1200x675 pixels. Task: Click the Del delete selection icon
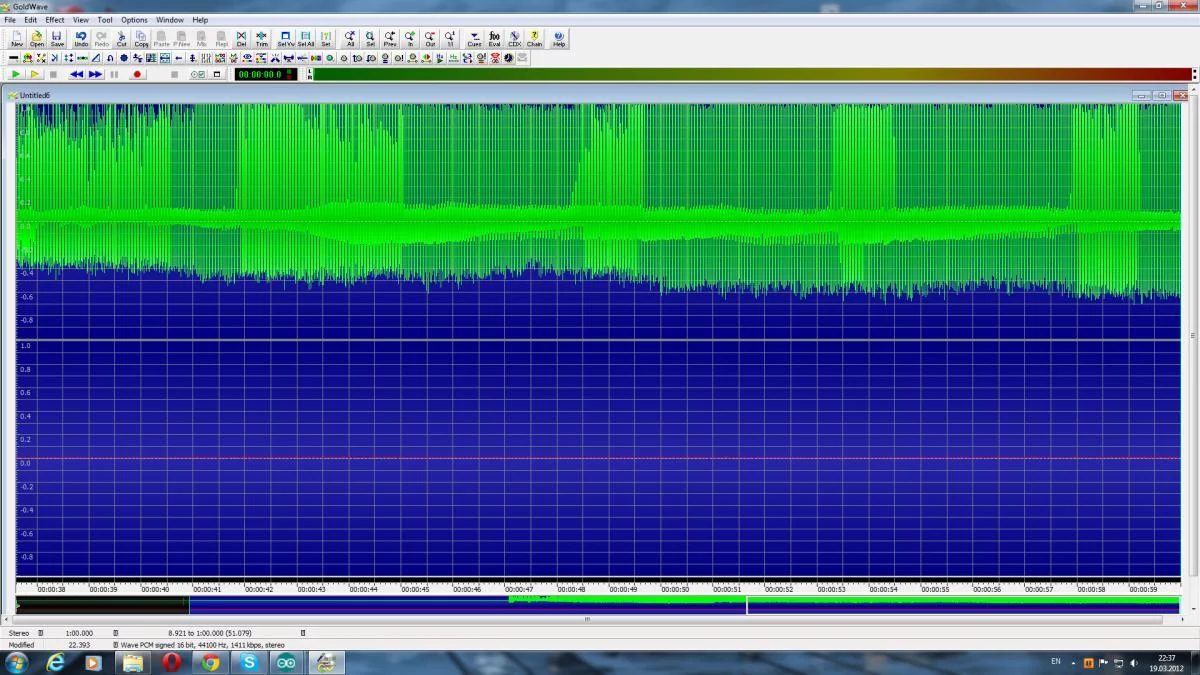click(241, 38)
